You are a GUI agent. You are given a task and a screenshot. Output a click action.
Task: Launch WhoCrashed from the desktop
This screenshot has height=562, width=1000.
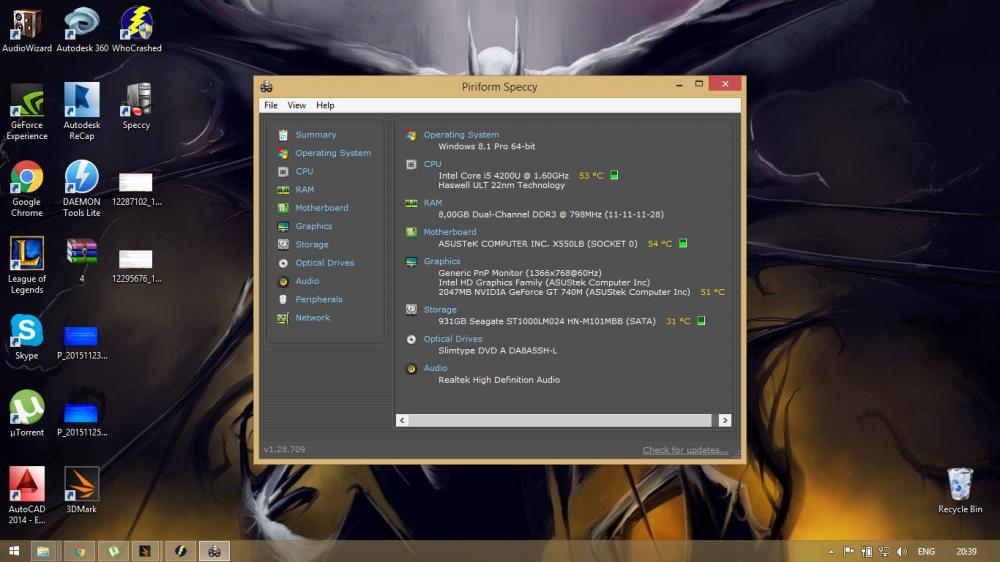point(136,29)
